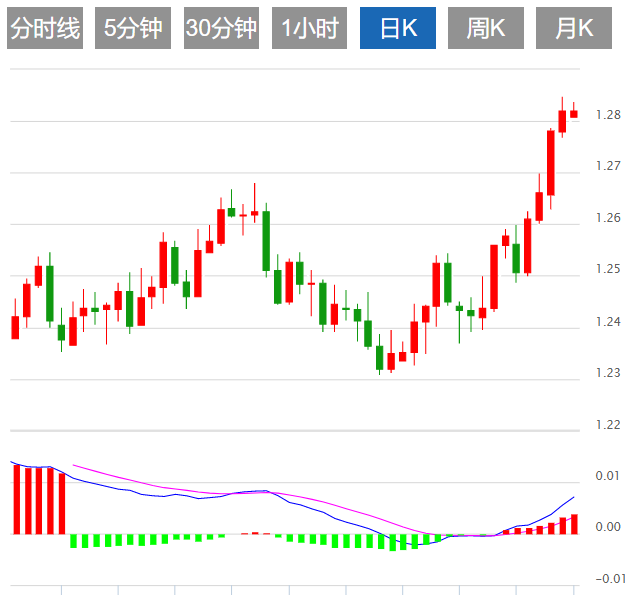Screen dimensions: 635x595
Task: Click the 0.01 MACD axis label
Action: [x=608, y=476]
